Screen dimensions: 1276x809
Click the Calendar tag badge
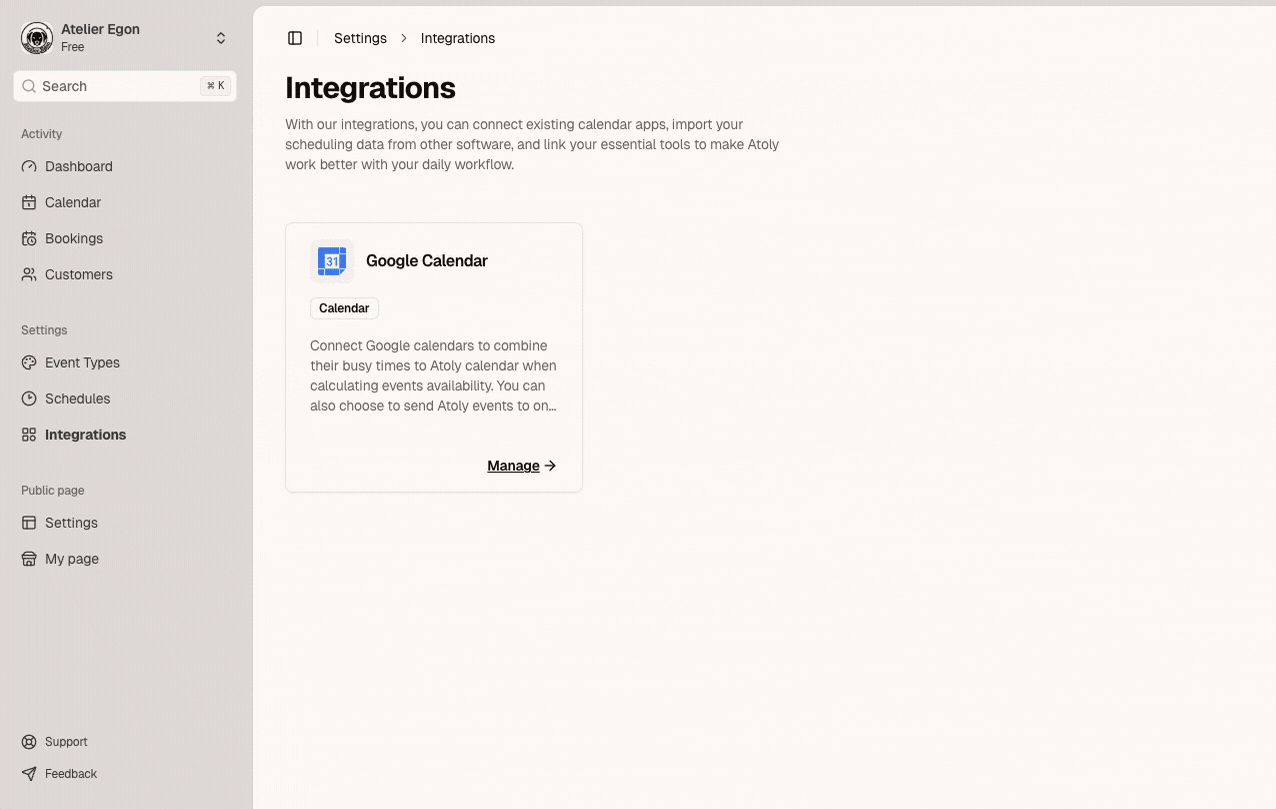344,308
